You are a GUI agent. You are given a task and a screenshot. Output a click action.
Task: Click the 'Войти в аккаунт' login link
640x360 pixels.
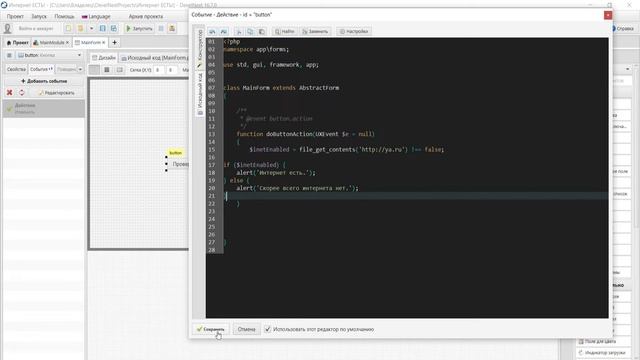pyautogui.click(x=36, y=29)
